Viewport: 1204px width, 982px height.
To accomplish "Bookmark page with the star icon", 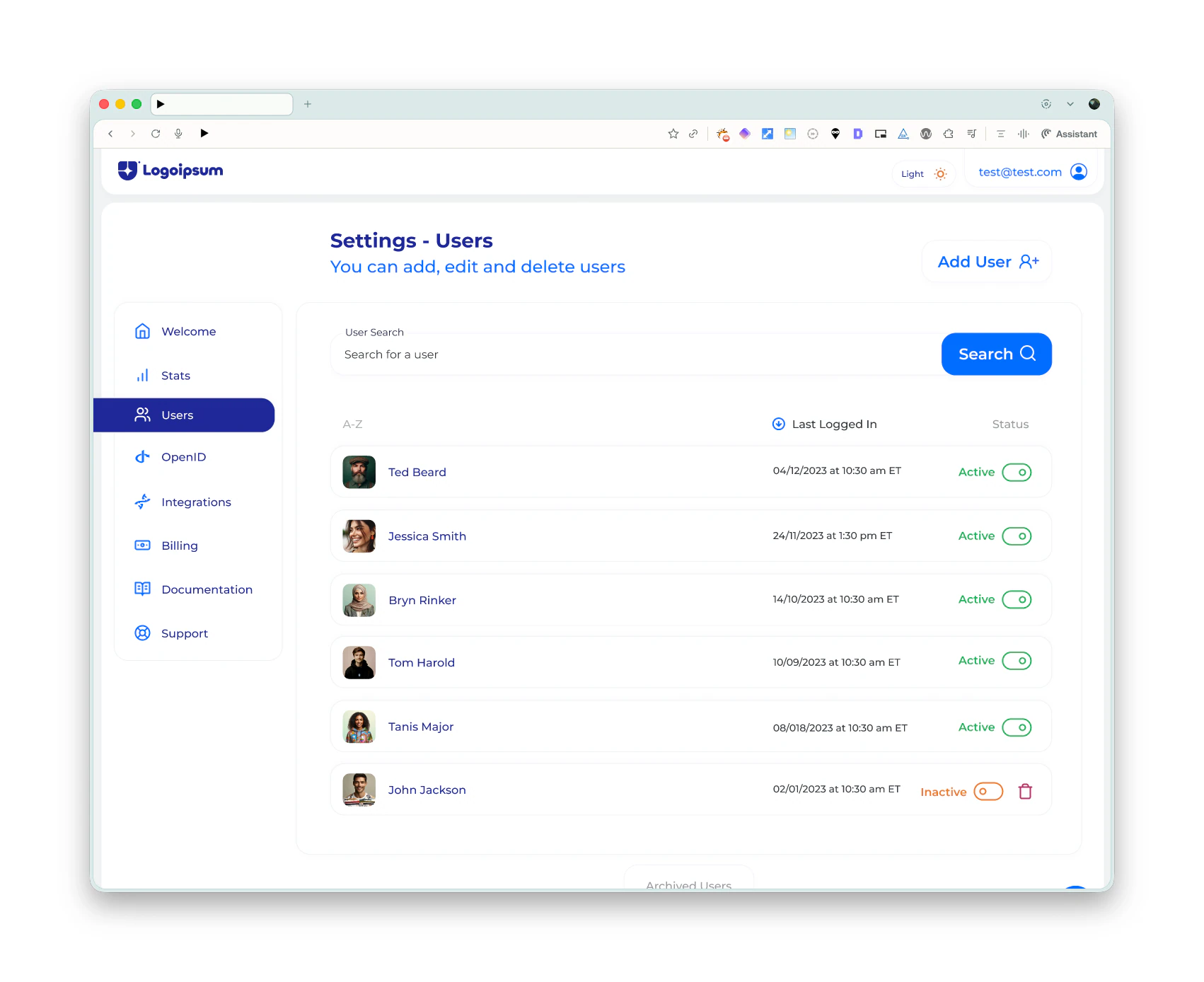I will coord(673,134).
